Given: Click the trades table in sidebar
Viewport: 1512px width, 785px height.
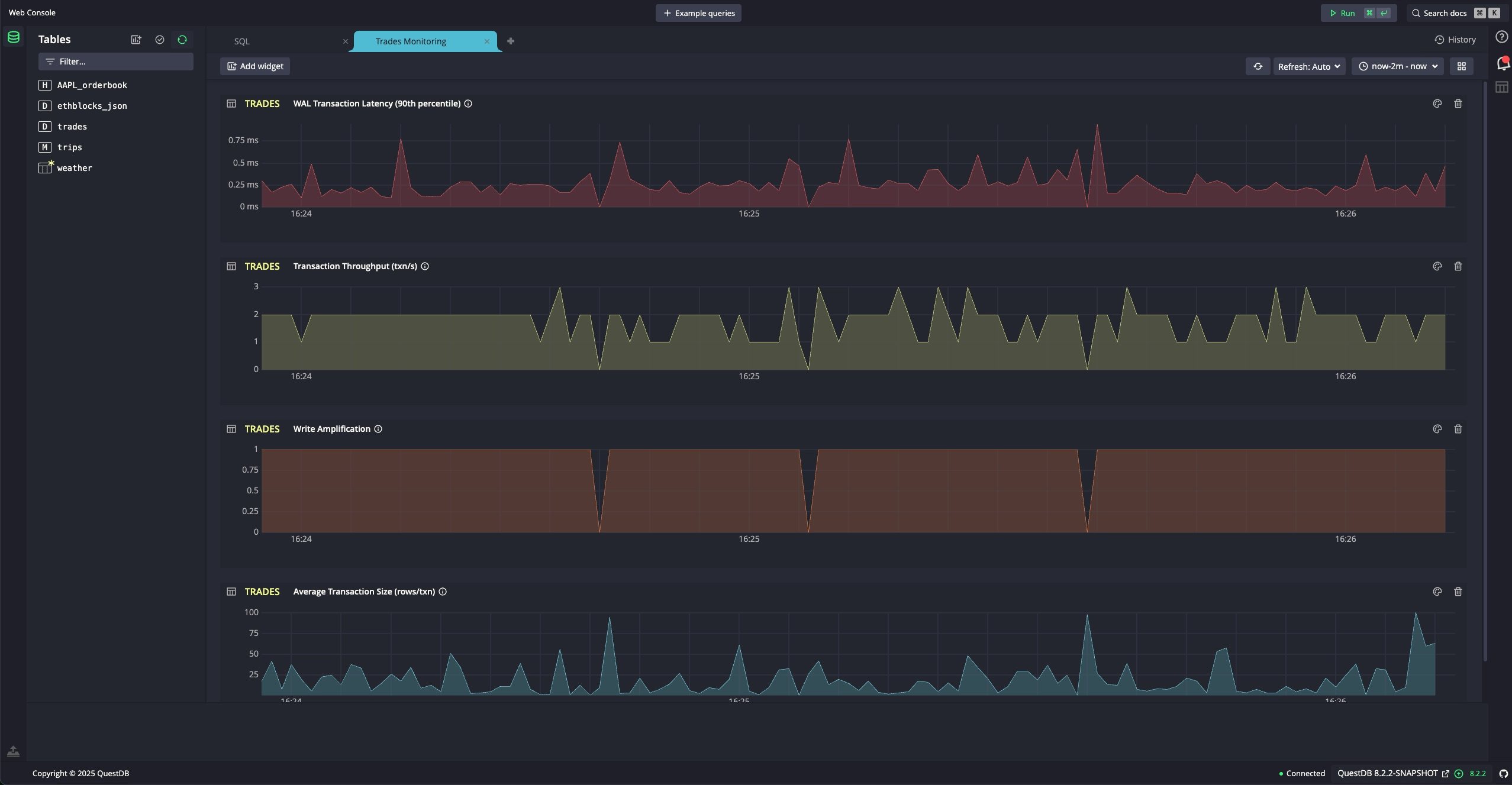Looking at the screenshot, I should 71,126.
